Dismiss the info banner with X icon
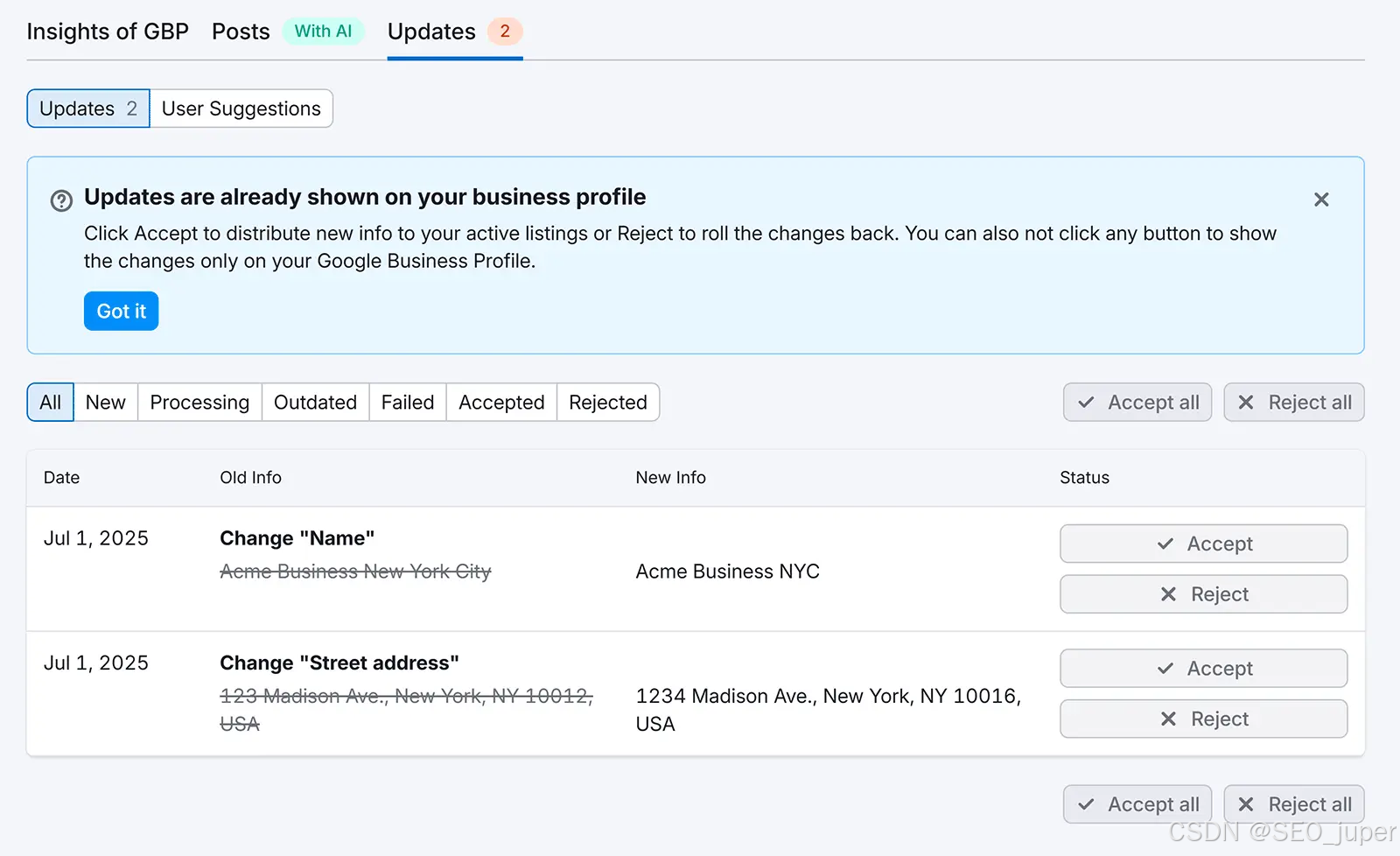The width and height of the screenshot is (1400, 856). [x=1321, y=200]
